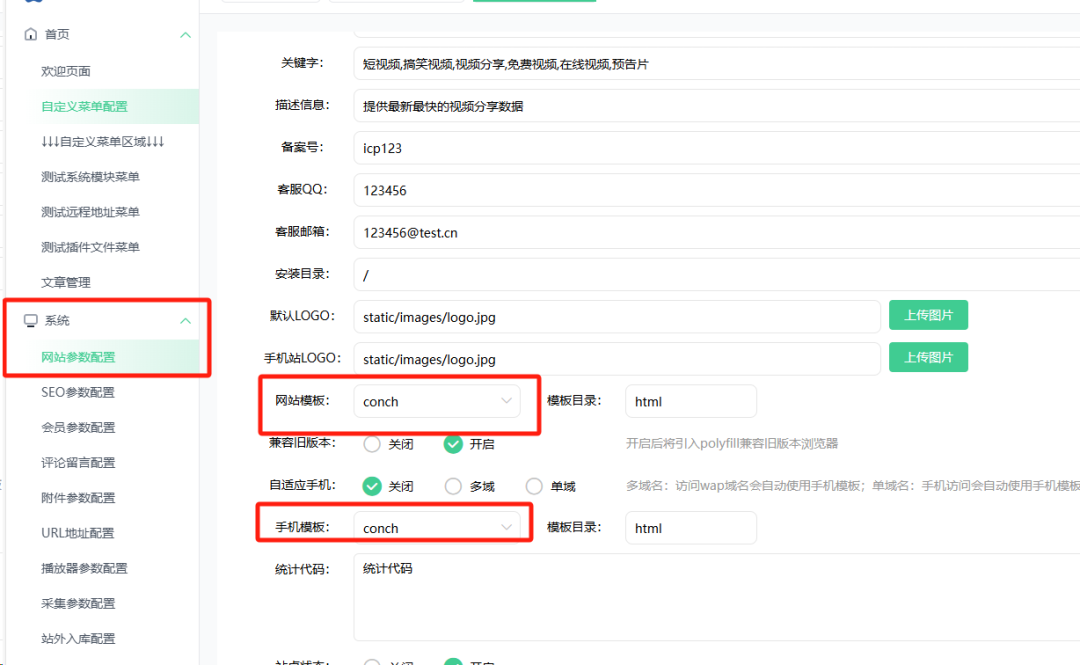This screenshot has width=1080, height=665.
Task: Collapse the 首页 sidebar section
Action: click(186, 34)
